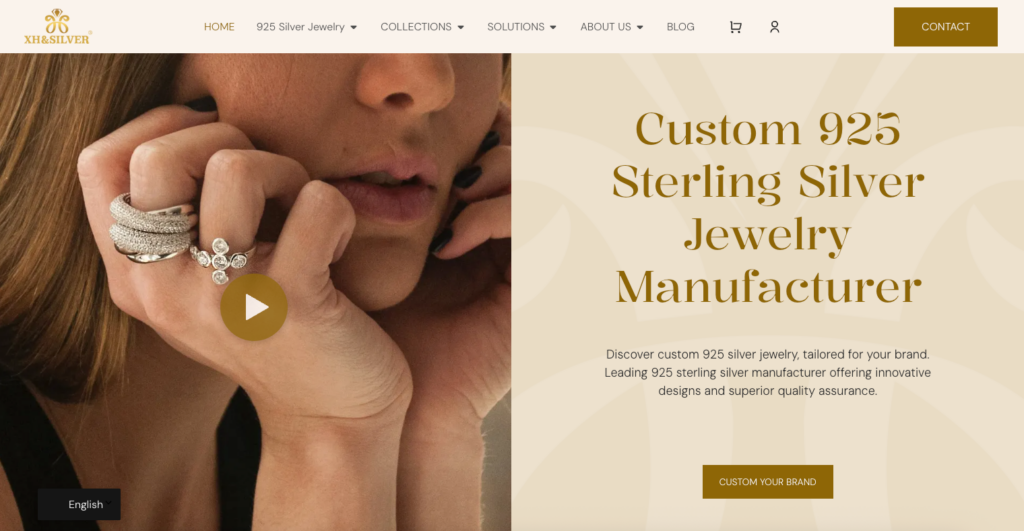
Task: Expand the ABOUT US dropdown arrow
Action: tap(640, 27)
